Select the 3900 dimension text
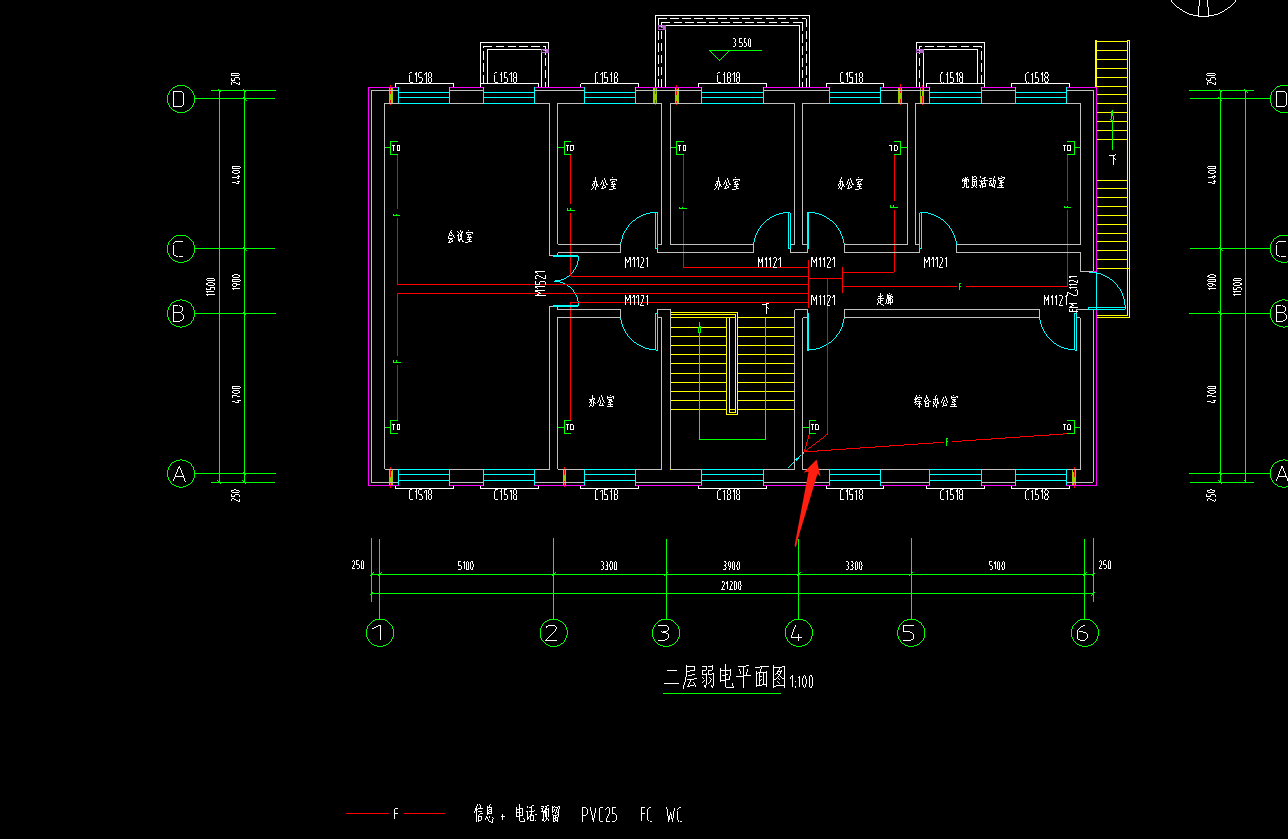The image size is (1288, 839). pos(731,566)
